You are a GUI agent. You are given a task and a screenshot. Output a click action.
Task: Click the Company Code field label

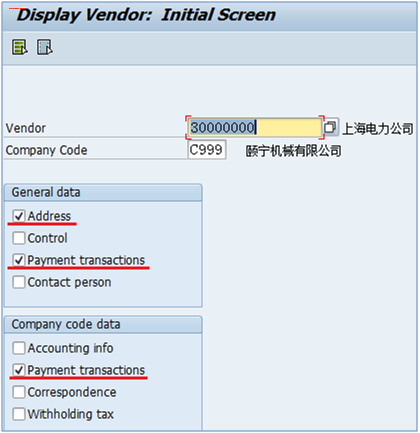pos(46,150)
